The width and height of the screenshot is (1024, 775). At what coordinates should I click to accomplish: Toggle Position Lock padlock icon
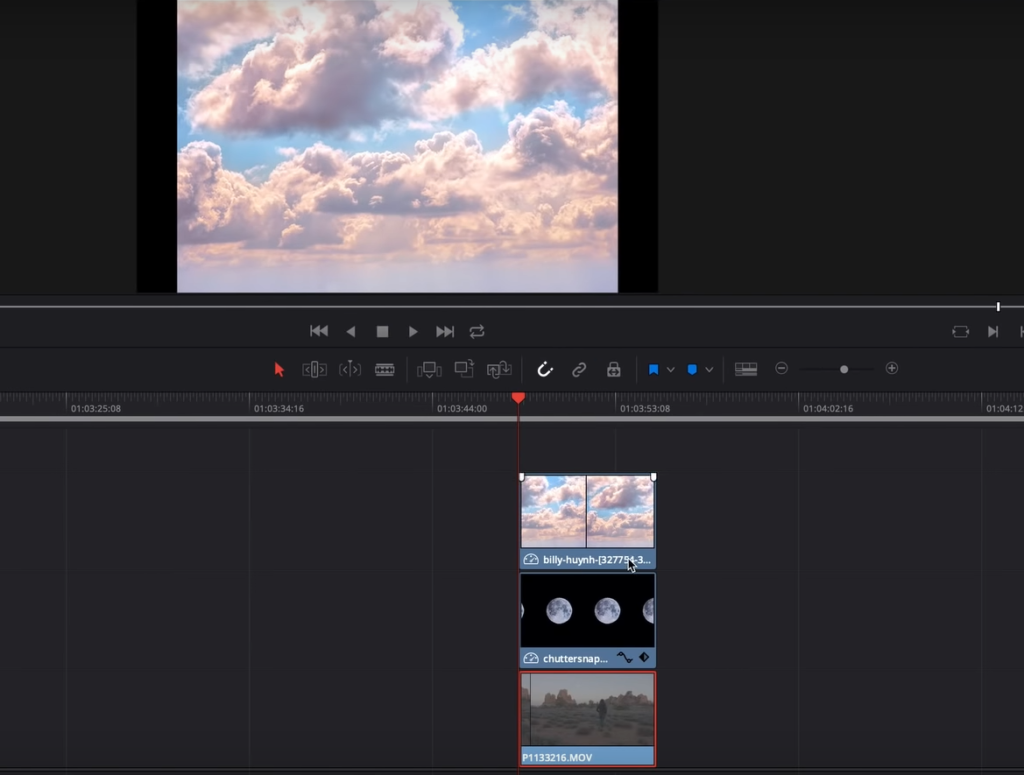point(613,370)
